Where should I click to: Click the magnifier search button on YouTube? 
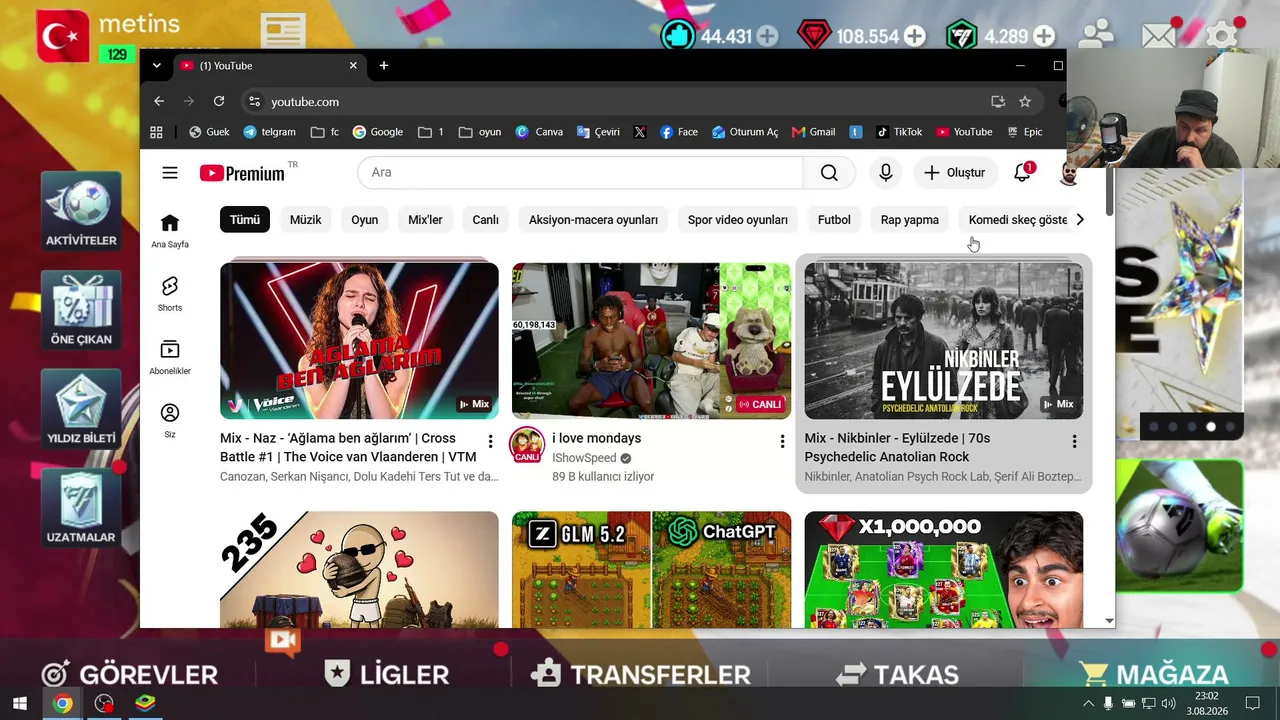(829, 173)
